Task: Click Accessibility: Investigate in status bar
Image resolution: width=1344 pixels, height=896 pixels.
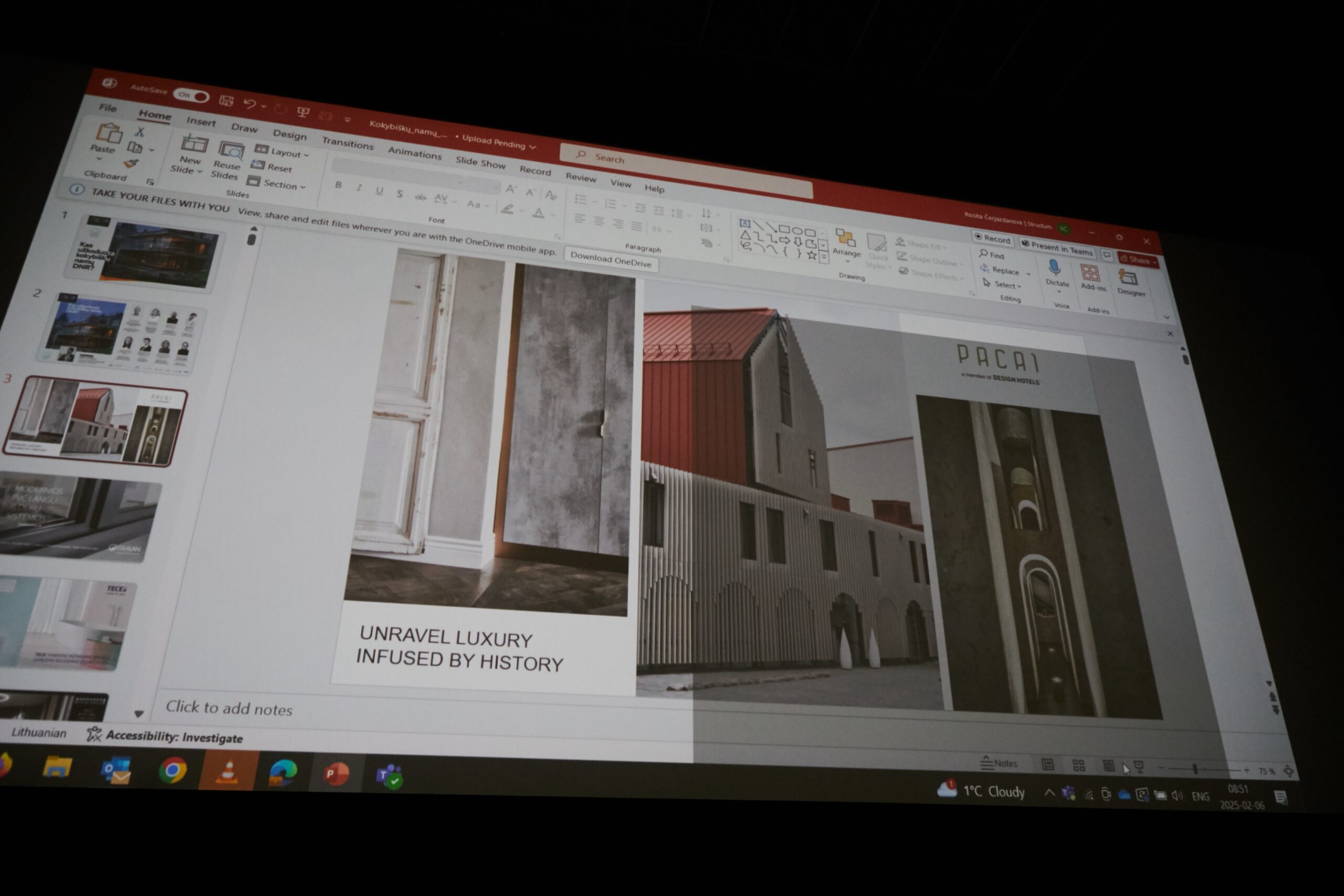Action: coord(165,736)
